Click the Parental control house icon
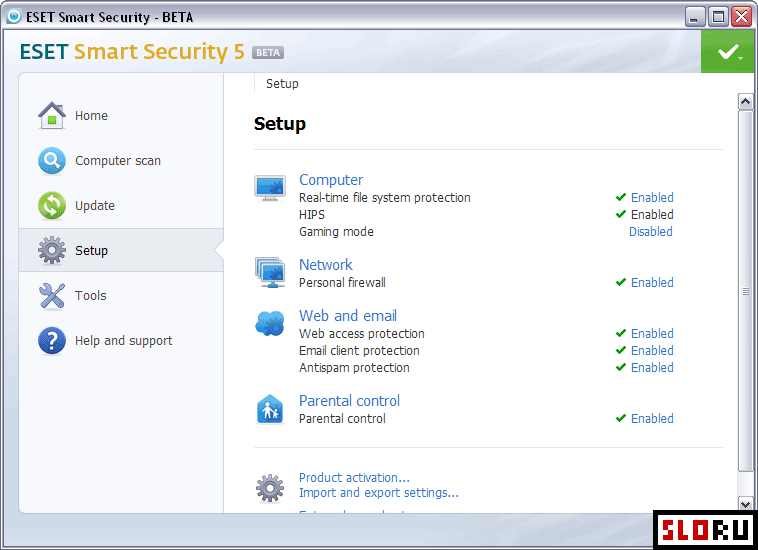This screenshot has width=758, height=550. 270,409
